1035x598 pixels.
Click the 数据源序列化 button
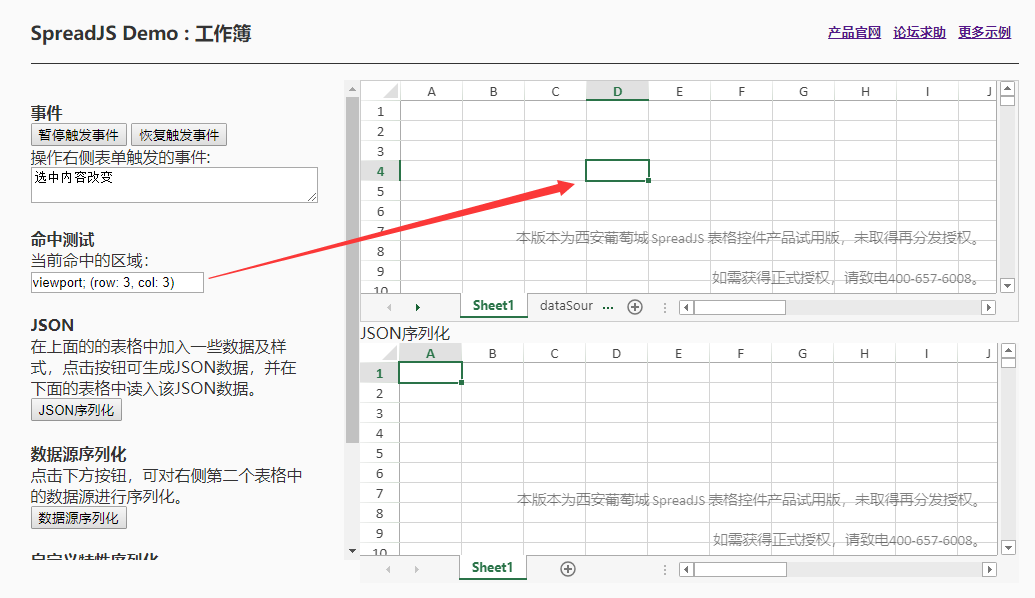pyautogui.click(x=79, y=518)
